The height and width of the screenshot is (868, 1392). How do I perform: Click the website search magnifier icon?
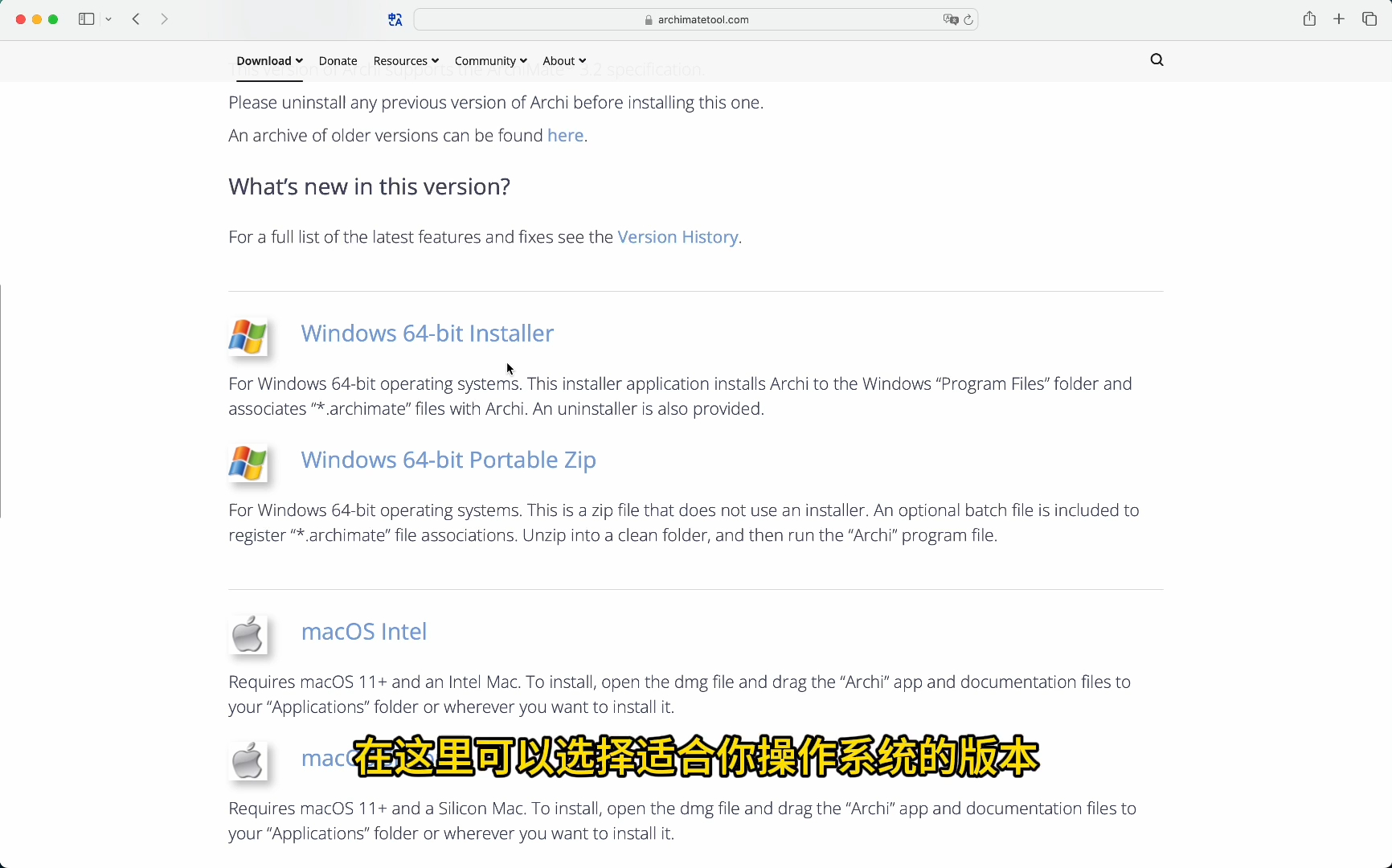point(1157,60)
